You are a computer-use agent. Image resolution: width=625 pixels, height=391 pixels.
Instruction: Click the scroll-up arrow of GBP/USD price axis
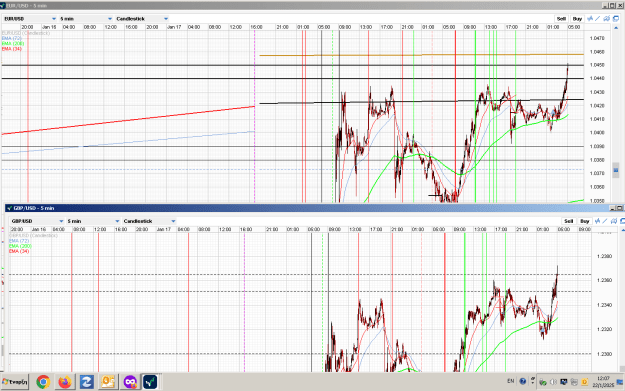pyautogui.click(x=623, y=230)
